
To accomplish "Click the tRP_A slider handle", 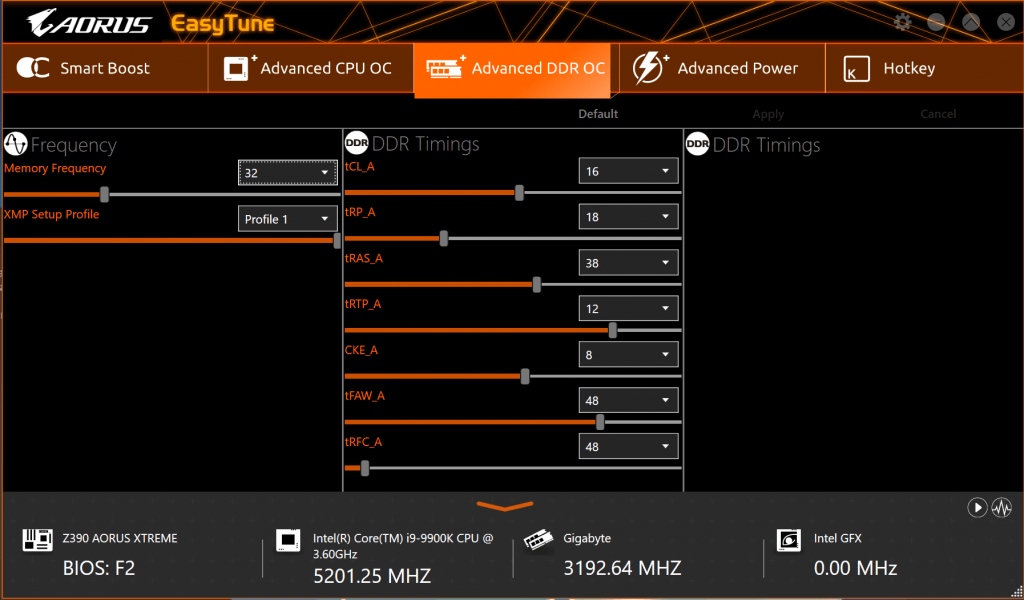I will [x=444, y=238].
